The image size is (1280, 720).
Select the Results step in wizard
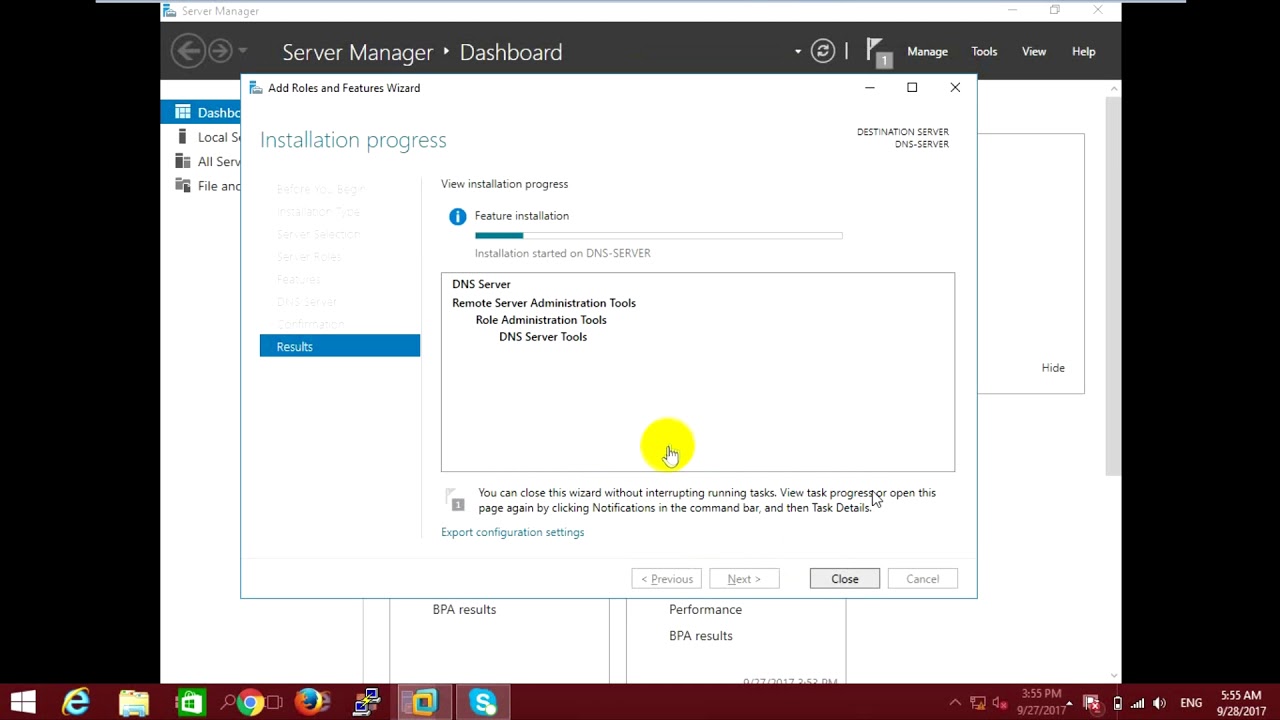[x=340, y=346]
